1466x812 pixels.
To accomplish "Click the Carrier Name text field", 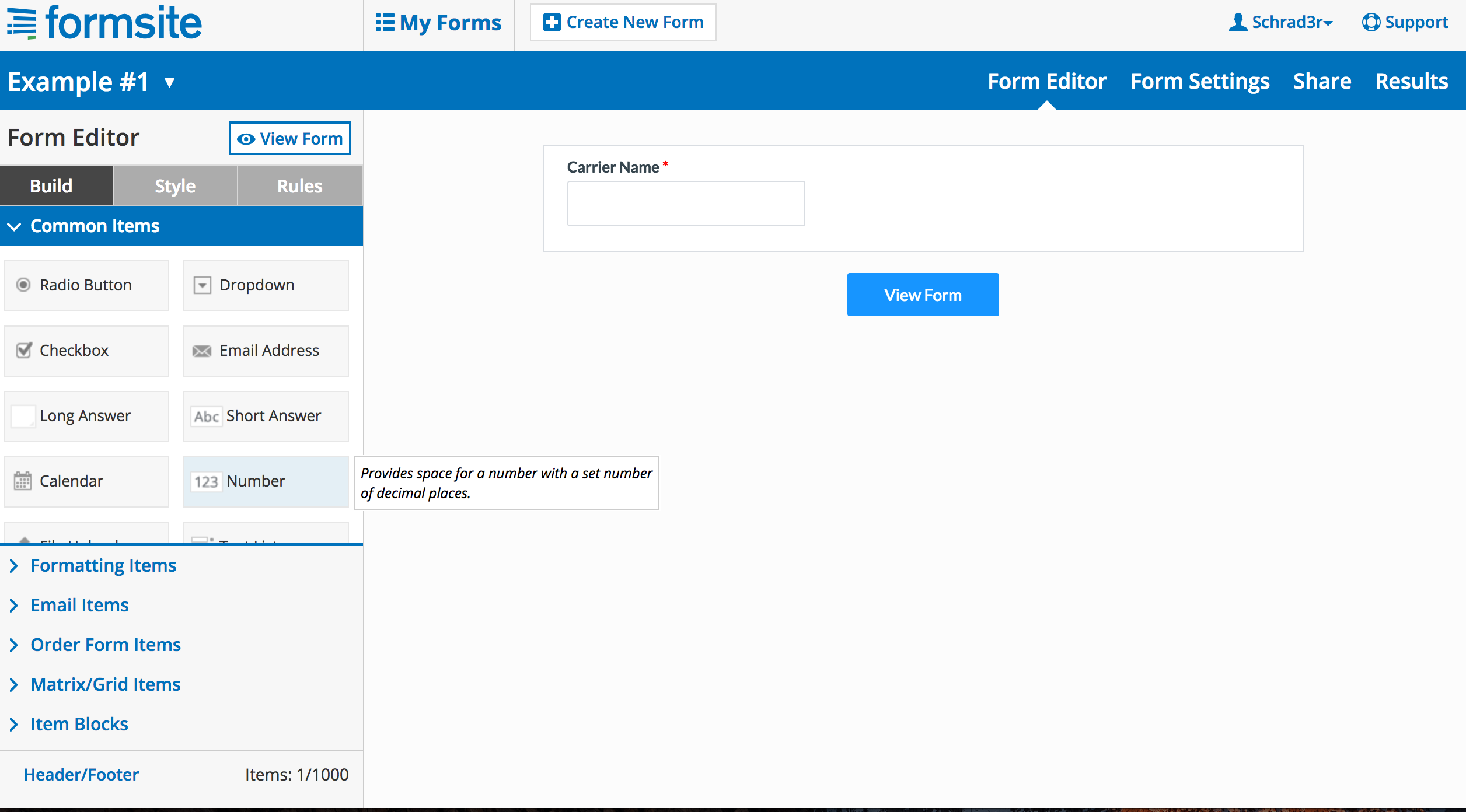I will (686, 204).
